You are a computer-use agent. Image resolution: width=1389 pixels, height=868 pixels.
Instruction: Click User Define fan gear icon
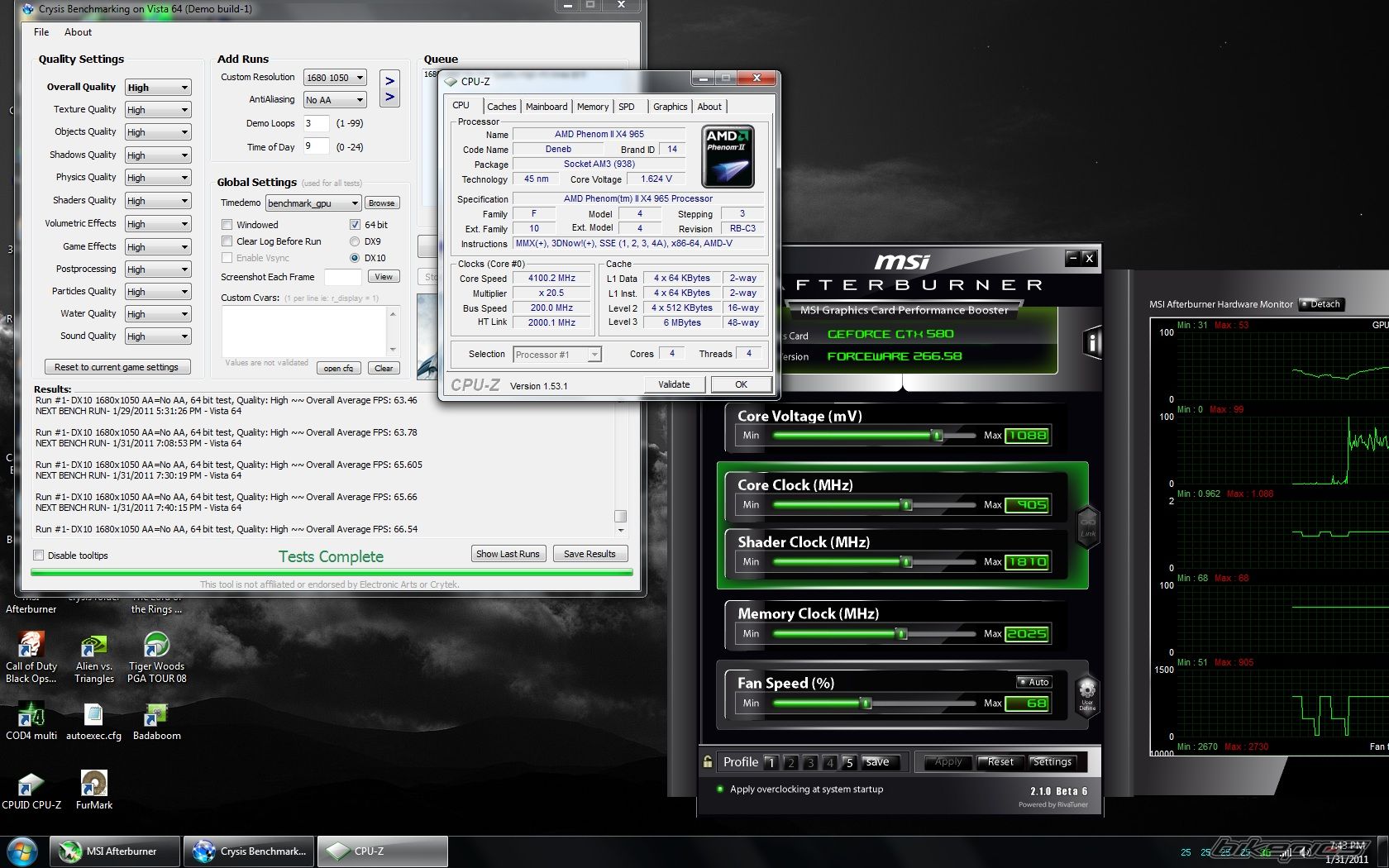pos(1087,694)
